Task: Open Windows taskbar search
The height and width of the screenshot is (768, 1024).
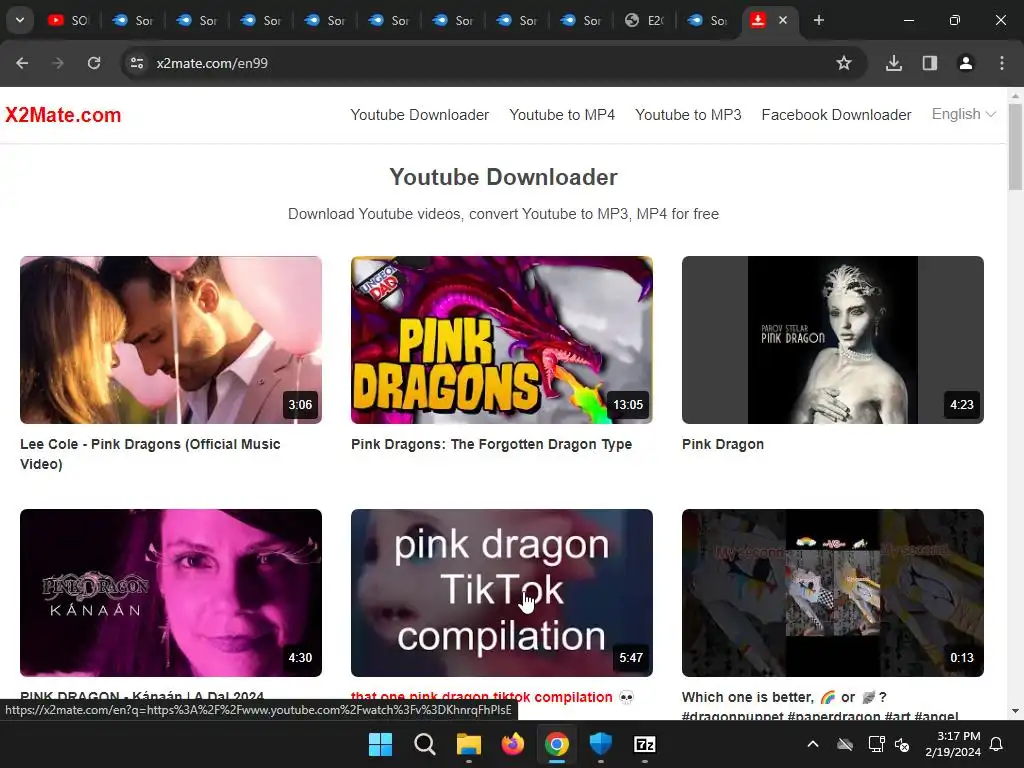Action: (x=424, y=744)
